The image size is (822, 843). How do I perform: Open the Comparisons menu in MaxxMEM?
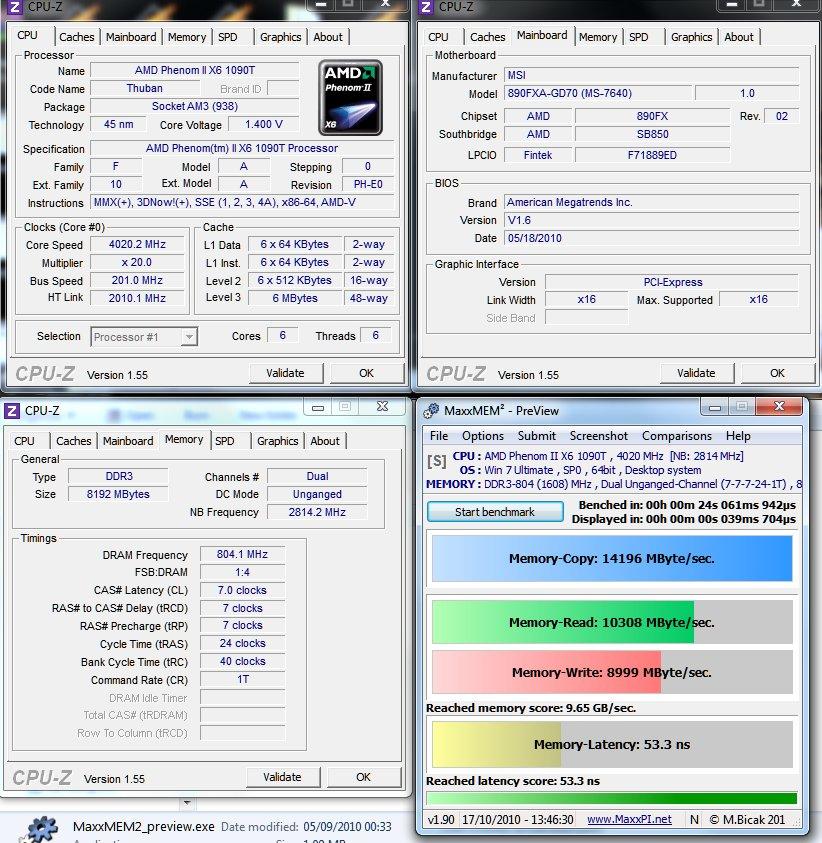[x=676, y=436]
